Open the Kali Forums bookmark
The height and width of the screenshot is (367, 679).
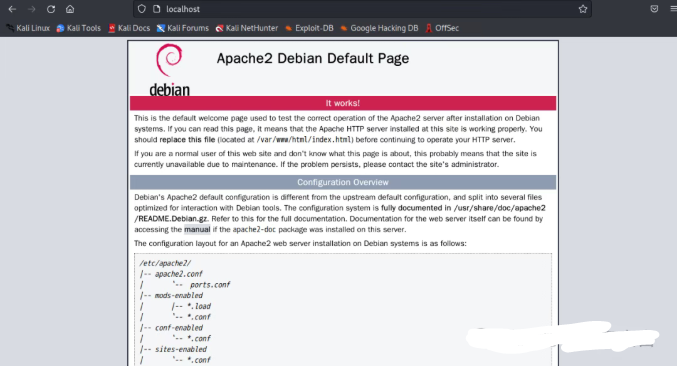pyautogui.click(x=183, y=28)
